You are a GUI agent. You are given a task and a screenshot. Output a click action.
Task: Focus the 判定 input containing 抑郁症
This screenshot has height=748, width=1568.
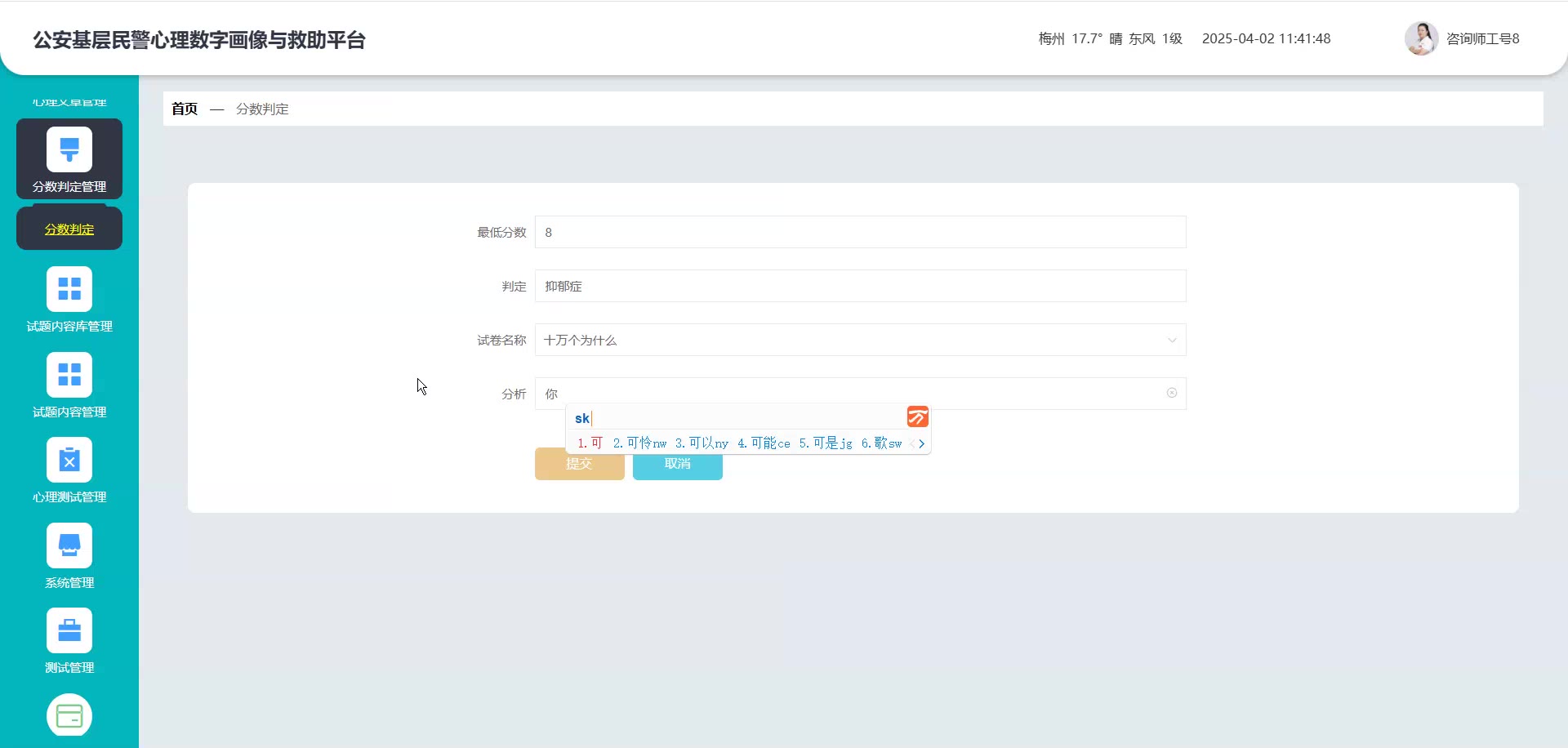click(860, 286)
